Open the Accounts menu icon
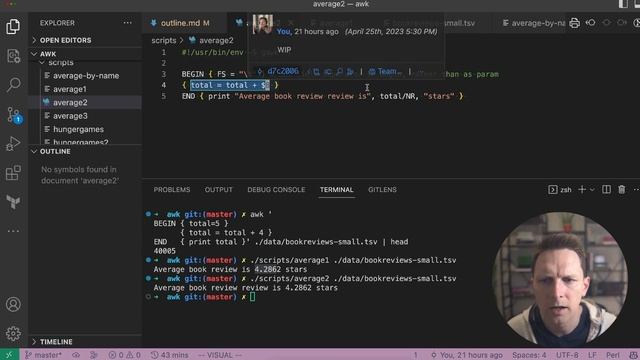The height and width of the screenshot is (360, 640). (x=13, y=304)
